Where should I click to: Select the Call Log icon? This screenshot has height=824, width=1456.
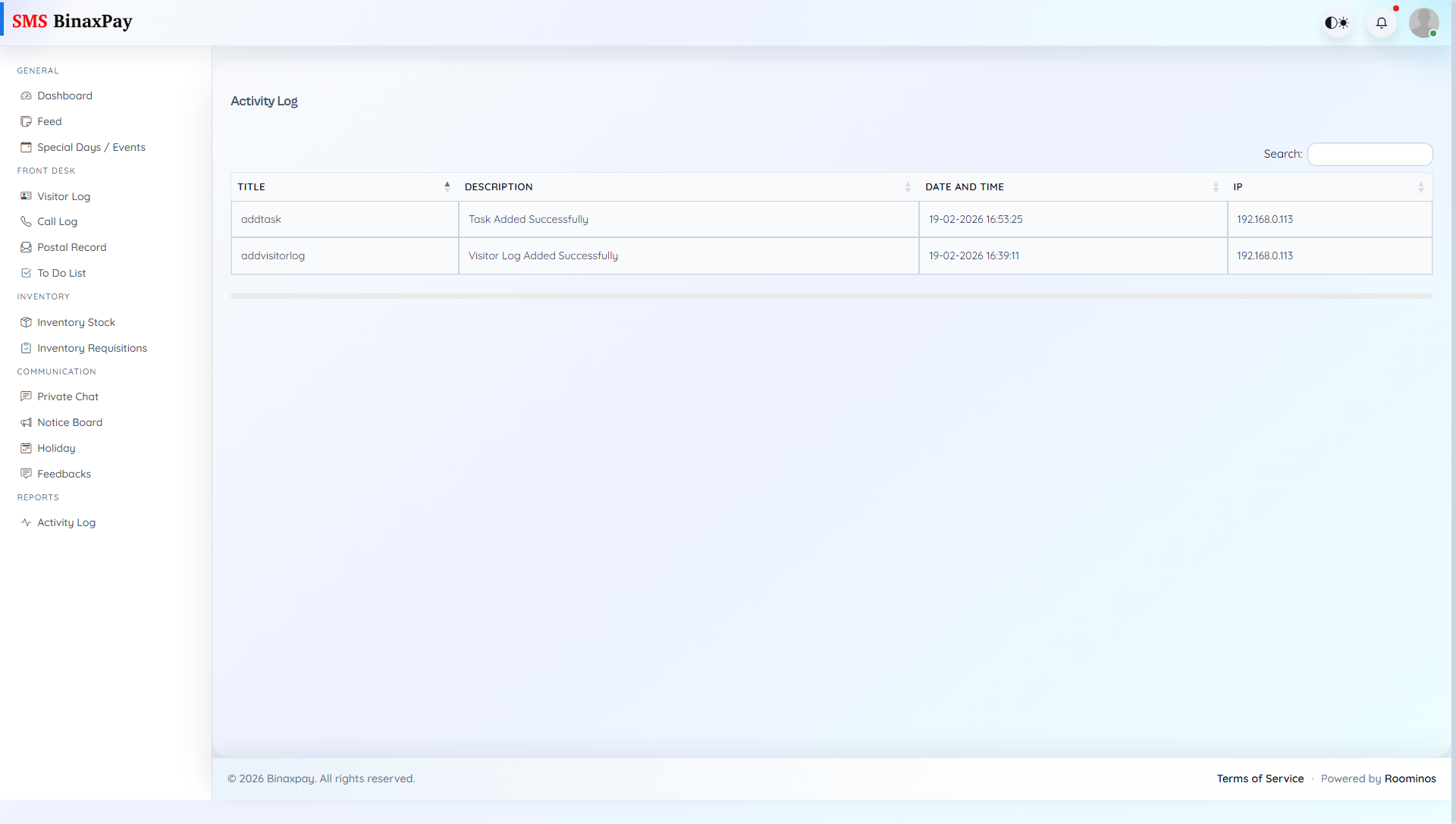point(25,221)
